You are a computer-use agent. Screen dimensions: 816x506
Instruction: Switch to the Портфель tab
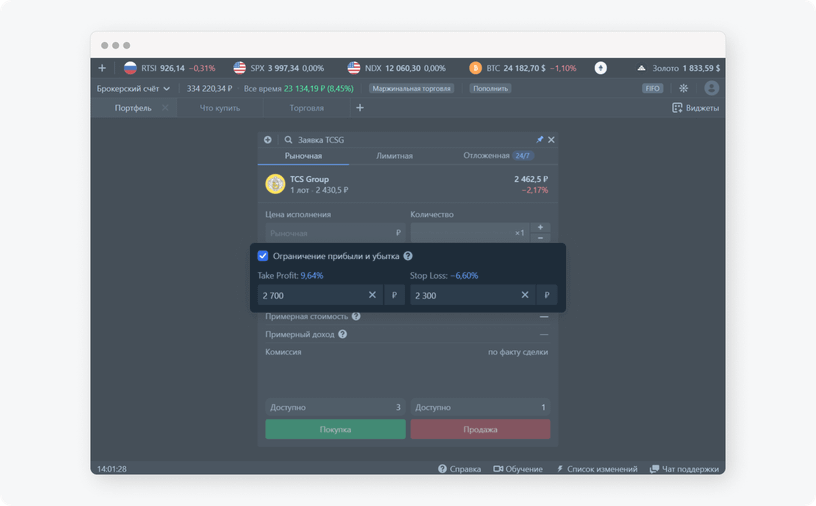(x=133, y=108)
